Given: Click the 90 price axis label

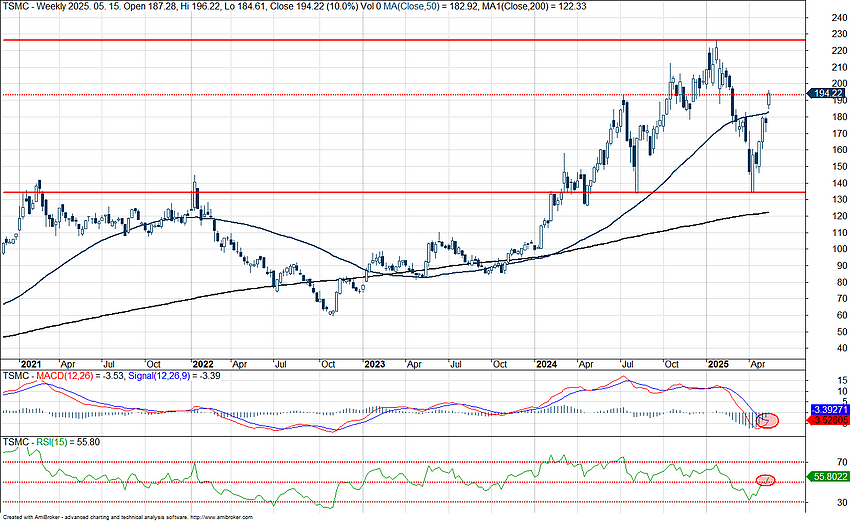Looking at the screenshot, I should tap(842, 266).
